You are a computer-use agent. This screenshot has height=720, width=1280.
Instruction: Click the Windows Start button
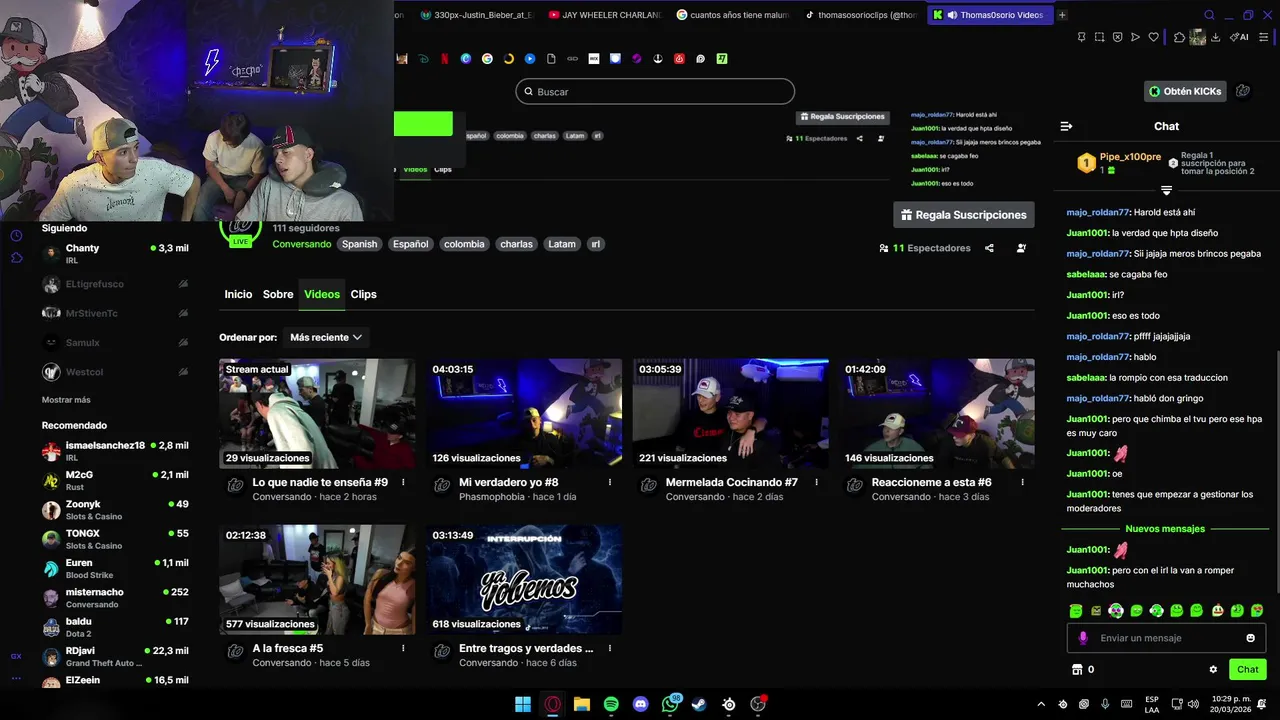coord(523,704)
